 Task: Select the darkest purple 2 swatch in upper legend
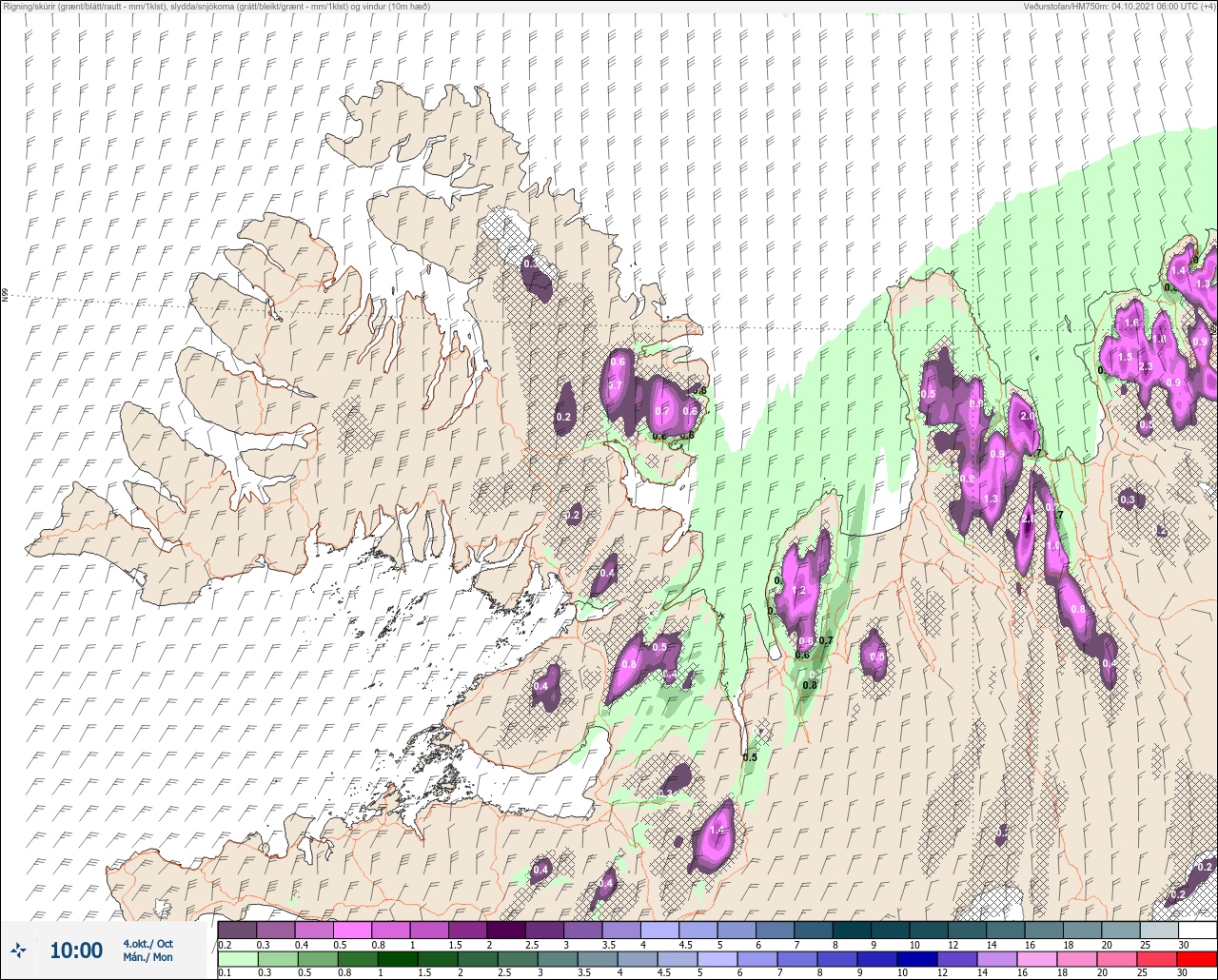(506, 930)
